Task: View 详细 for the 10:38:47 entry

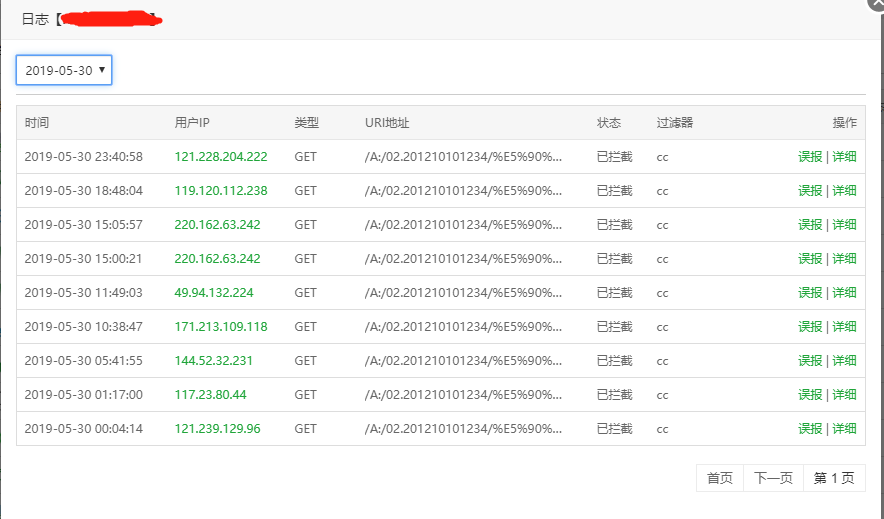Action: [x=844, y=326]
